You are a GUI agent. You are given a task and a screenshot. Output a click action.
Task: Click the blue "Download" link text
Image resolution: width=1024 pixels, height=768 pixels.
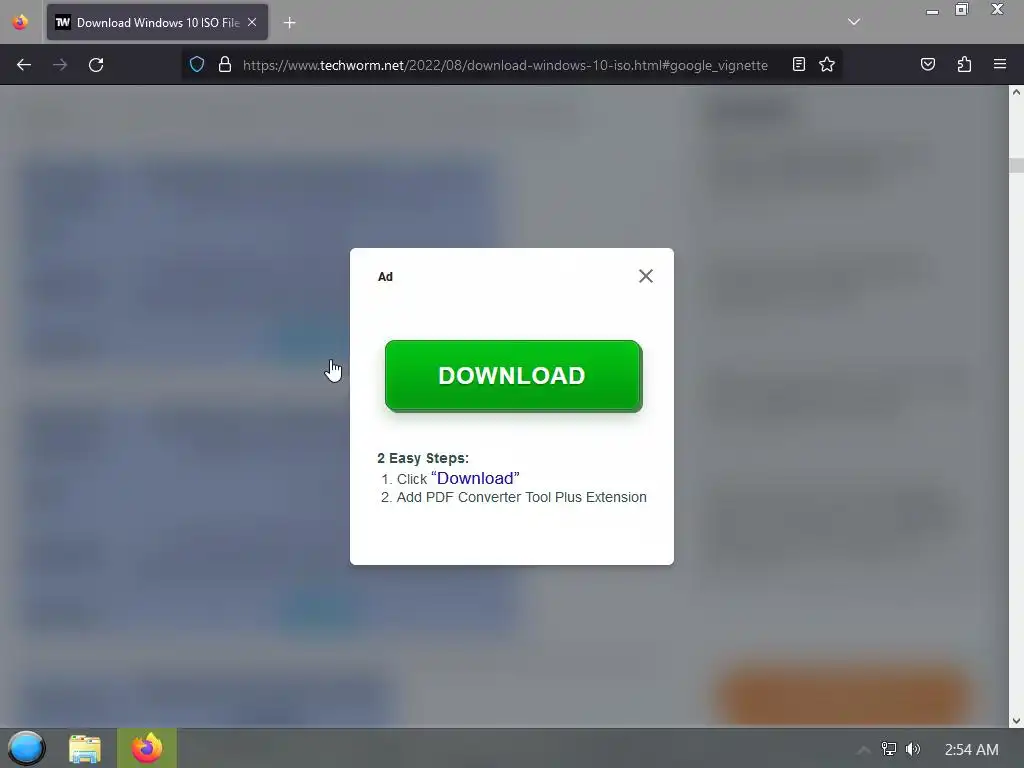click(x=475, y=478)
